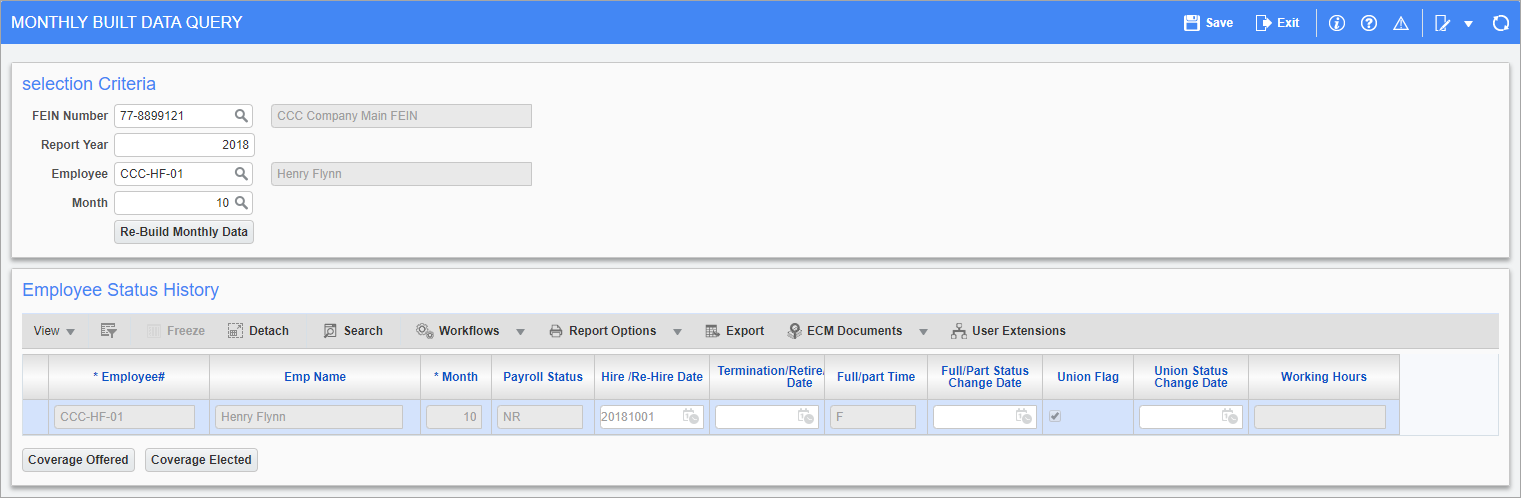Click ECM Documents in toolbar
This screenshot has width=1521, height=498.
845,331
